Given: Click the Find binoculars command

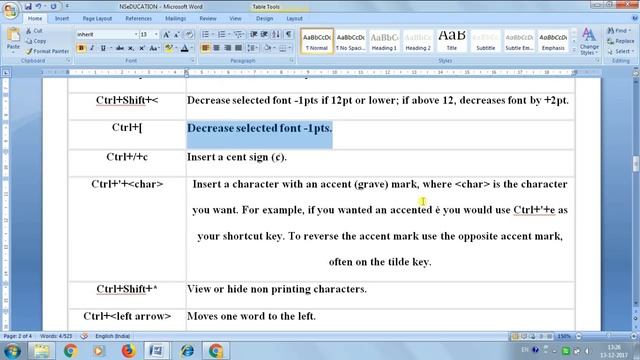Looking at the screenshot, I should click(x=618, y=31).
